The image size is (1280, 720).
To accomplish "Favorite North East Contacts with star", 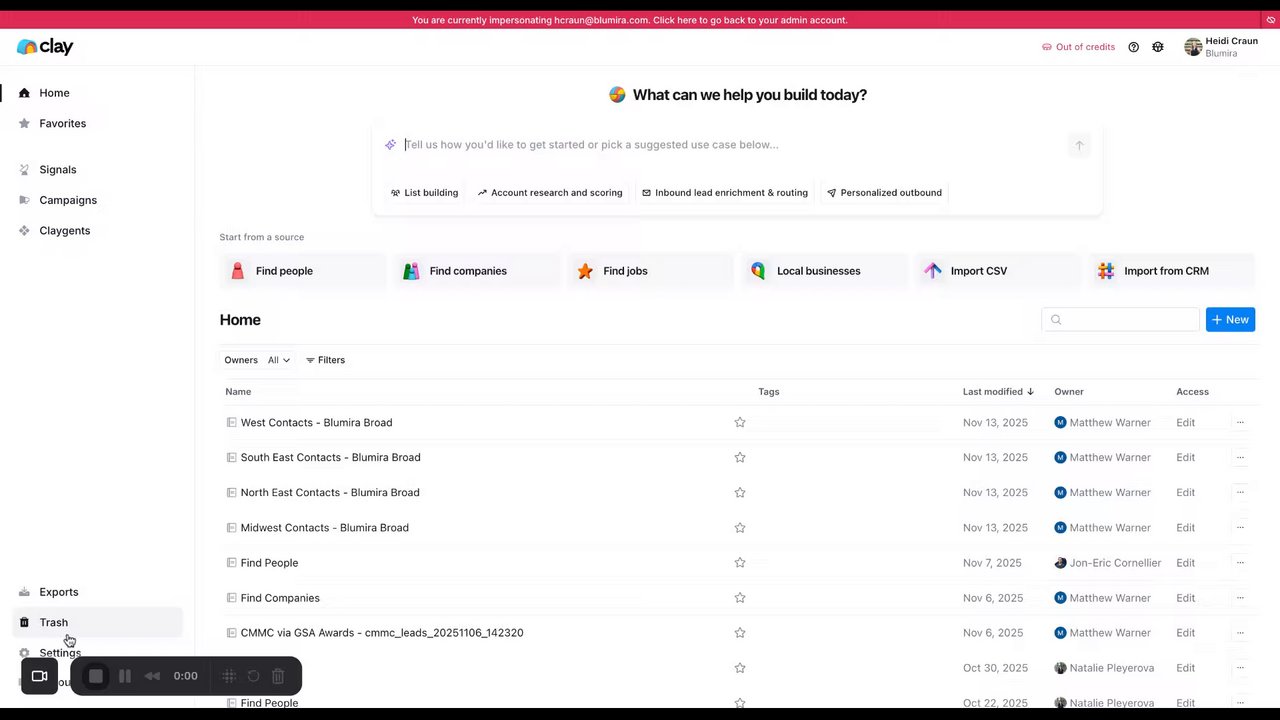I will (740, 493).
